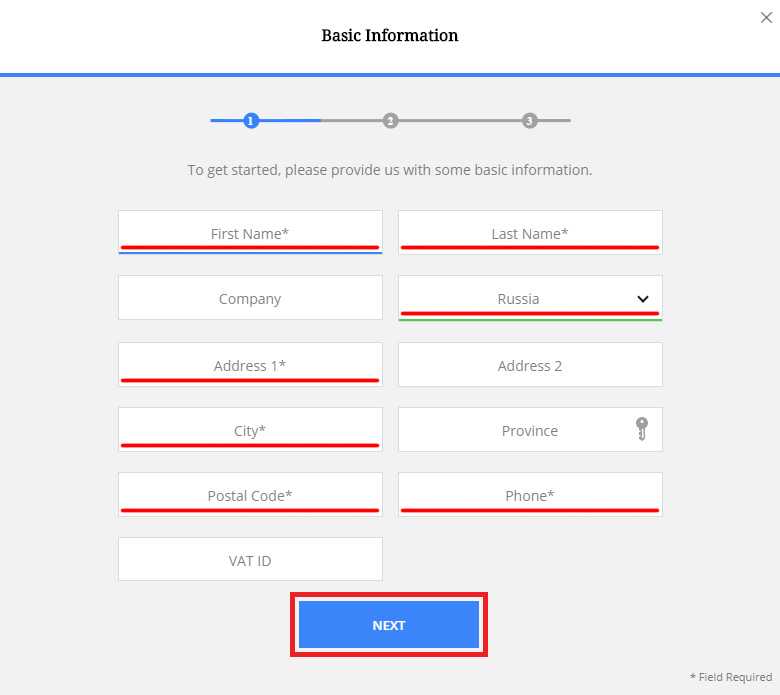Jump to step 3 circle indicator

click(x=529, y=120)
